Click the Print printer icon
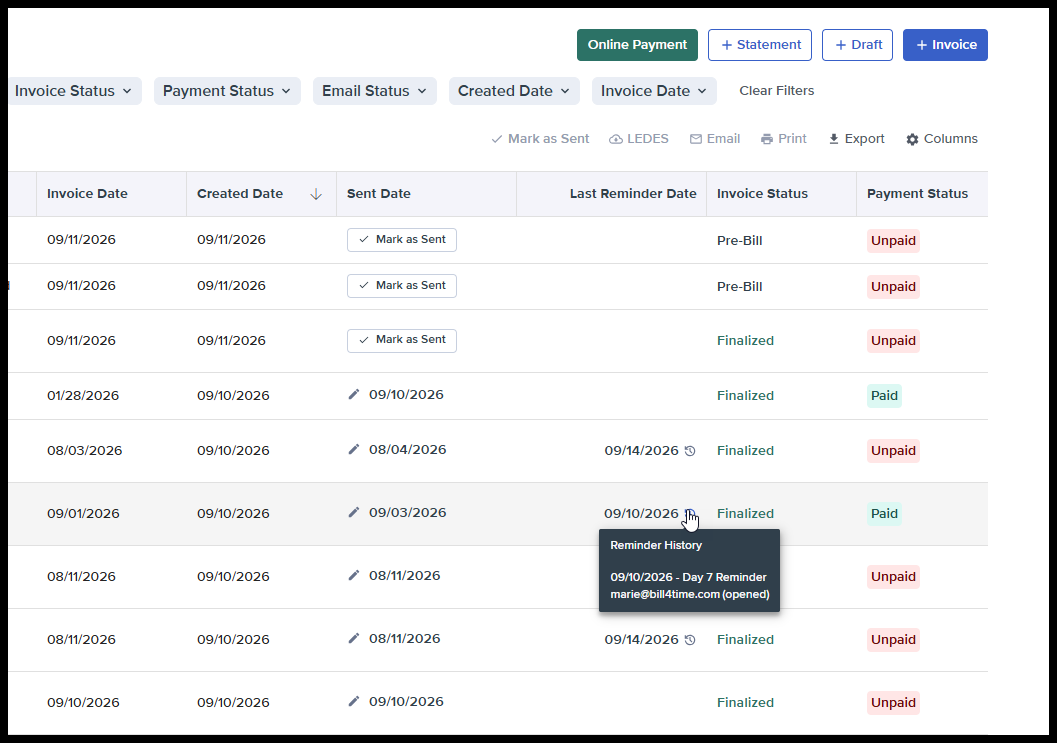Viewport: 1057px width, 743px height. coord(766,139)
